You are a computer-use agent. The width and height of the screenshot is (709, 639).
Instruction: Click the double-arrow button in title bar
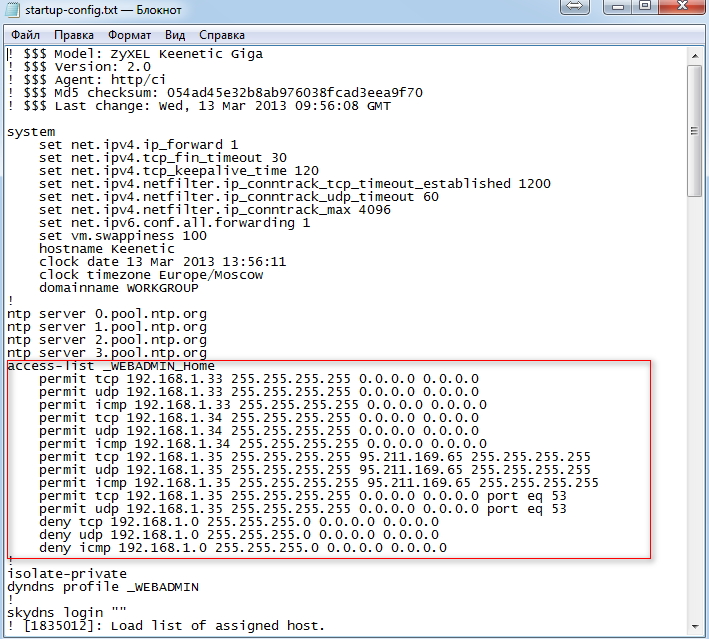(573, 7)
